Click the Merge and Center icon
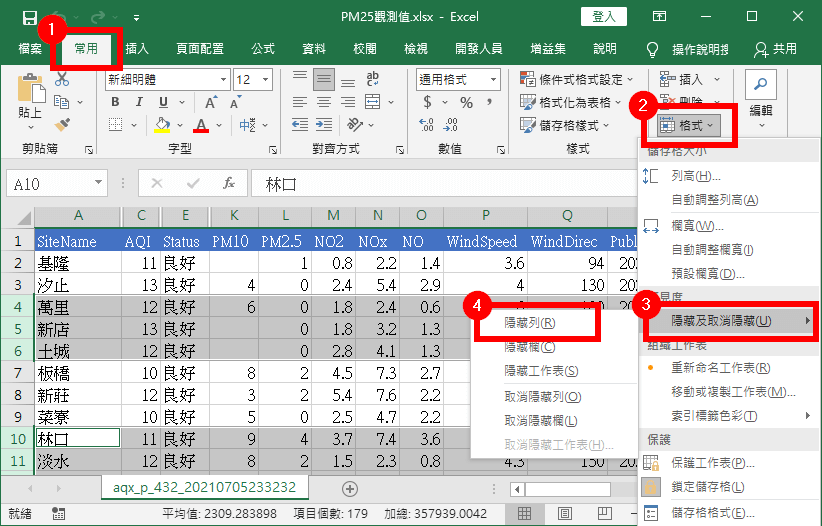This screenshot has width=822, height=526. pyautogui.click(x=373, y=102)
